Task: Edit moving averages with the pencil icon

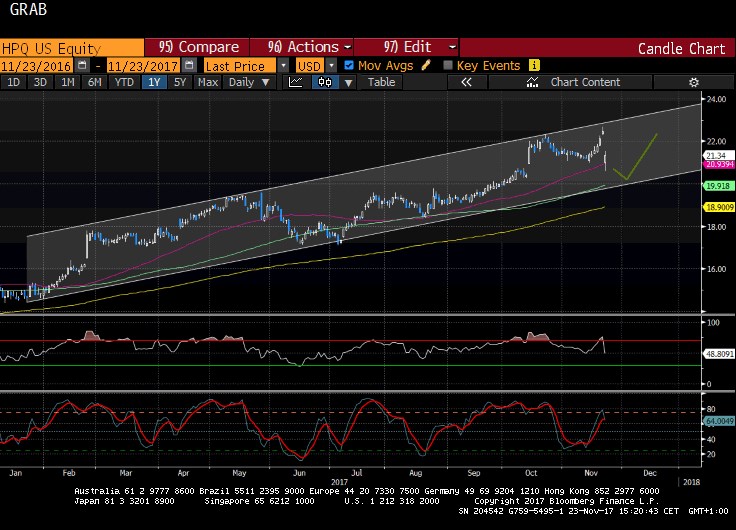Action: coord(426,65)
